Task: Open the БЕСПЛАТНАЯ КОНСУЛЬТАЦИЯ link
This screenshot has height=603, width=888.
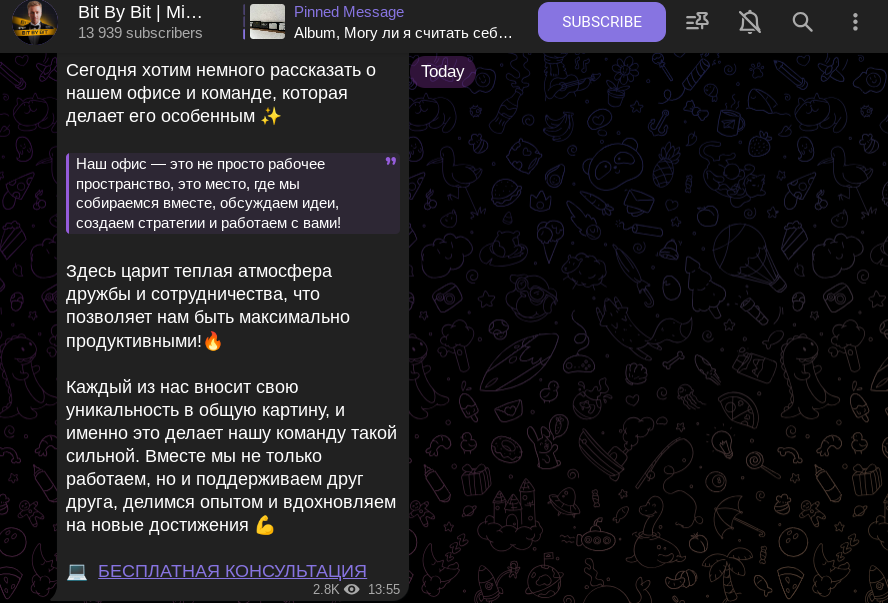Action: (232, 571)
